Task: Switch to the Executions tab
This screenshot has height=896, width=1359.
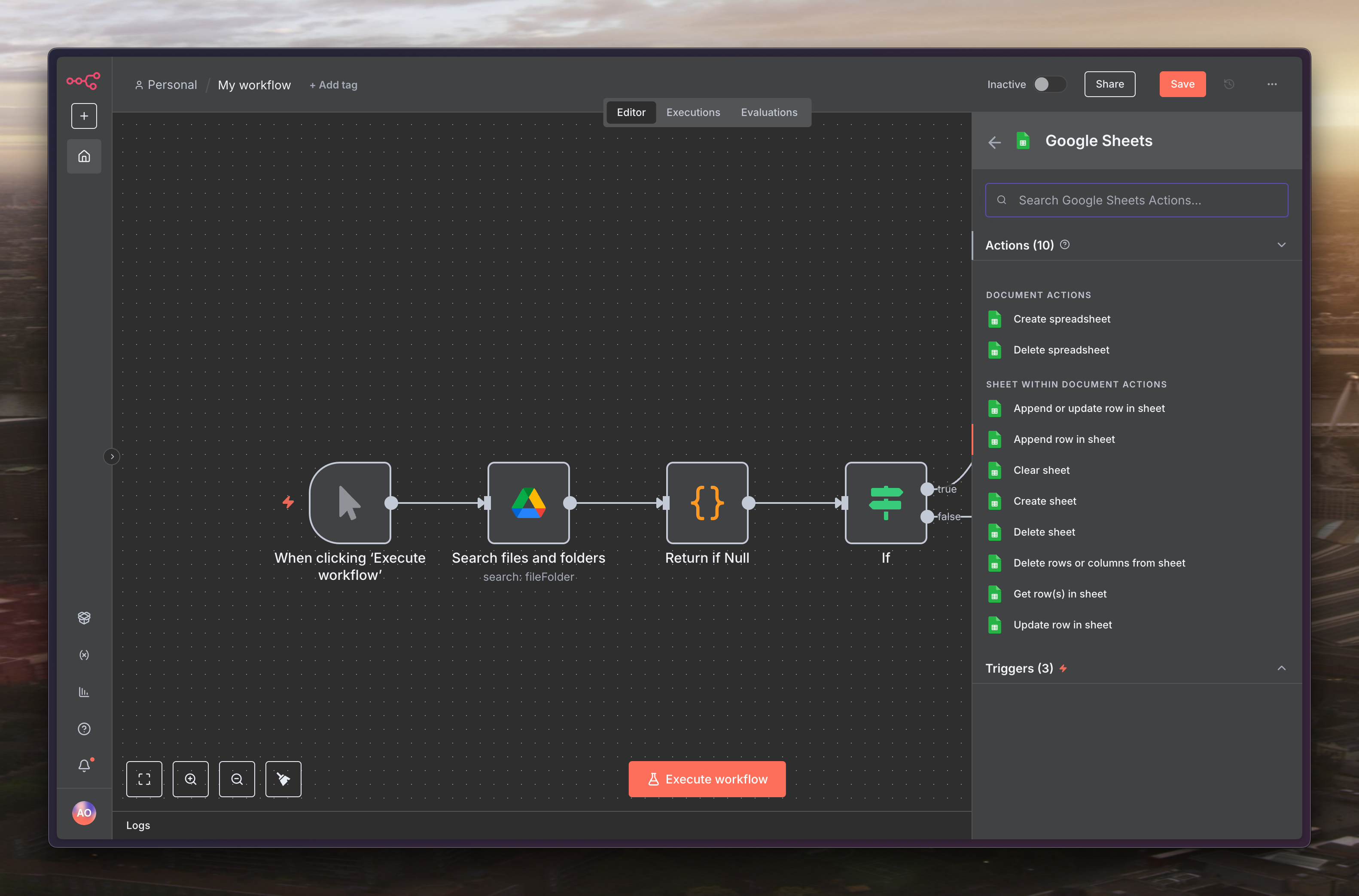Action: coord(693,113)
